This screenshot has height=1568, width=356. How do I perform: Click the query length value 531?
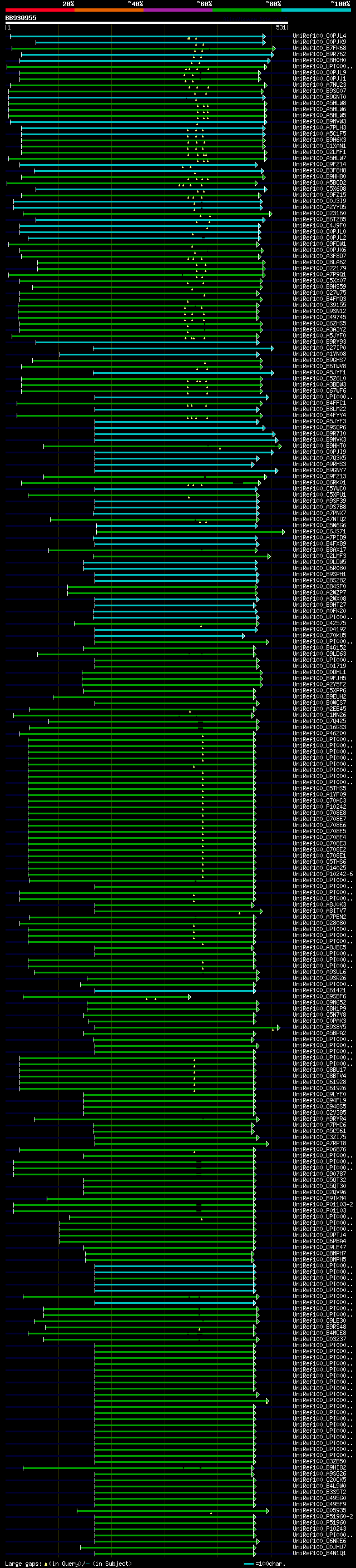[280, 27]
